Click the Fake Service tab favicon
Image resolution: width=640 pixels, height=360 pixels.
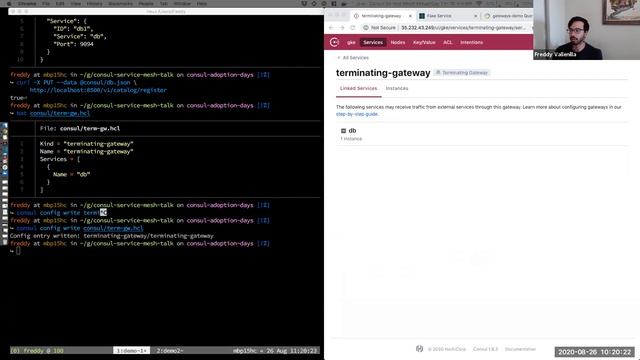click(422, 16)
